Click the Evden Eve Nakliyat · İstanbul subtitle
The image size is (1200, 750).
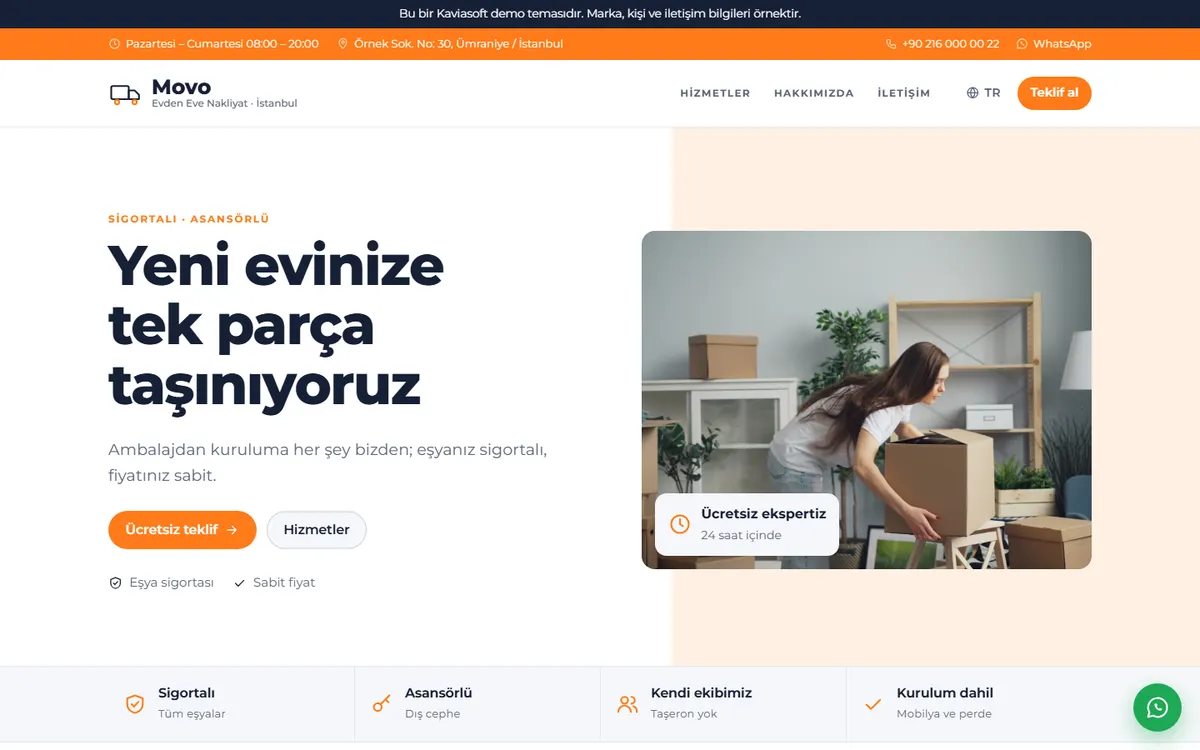pos(224,104)
